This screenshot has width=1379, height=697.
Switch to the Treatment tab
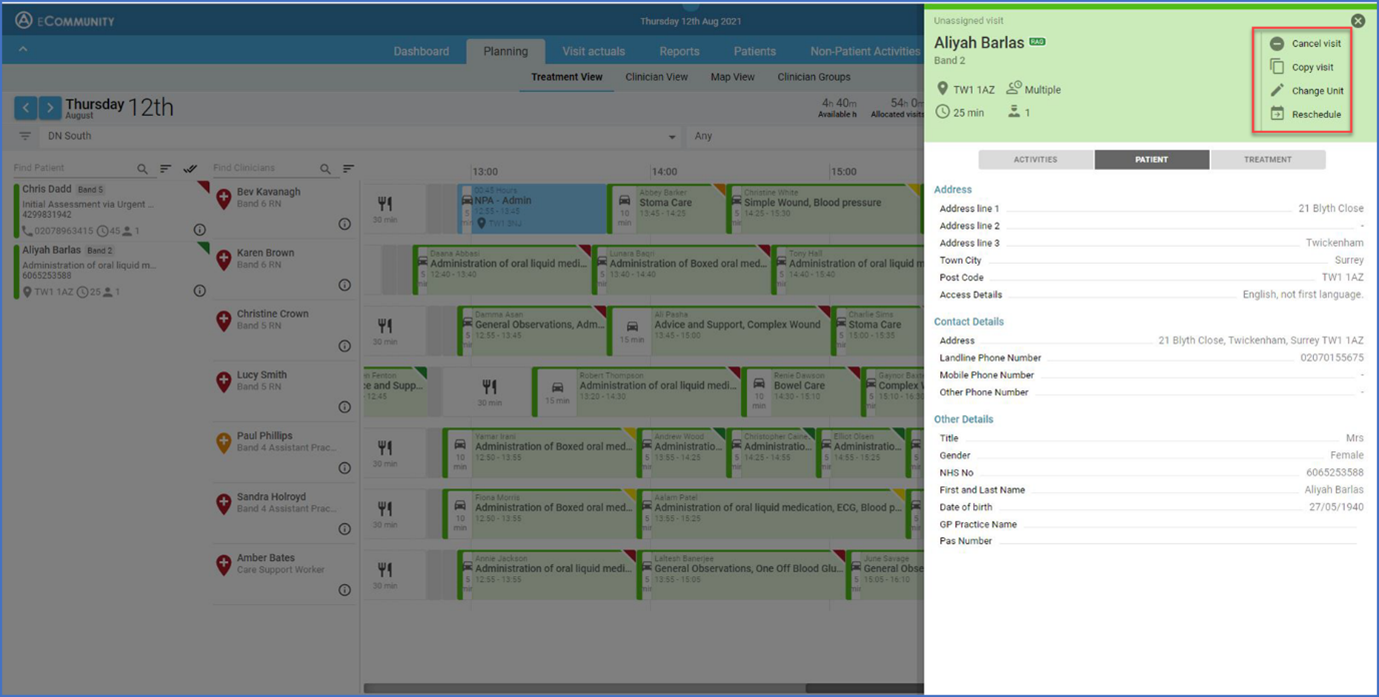click(x=1267, y=160)
